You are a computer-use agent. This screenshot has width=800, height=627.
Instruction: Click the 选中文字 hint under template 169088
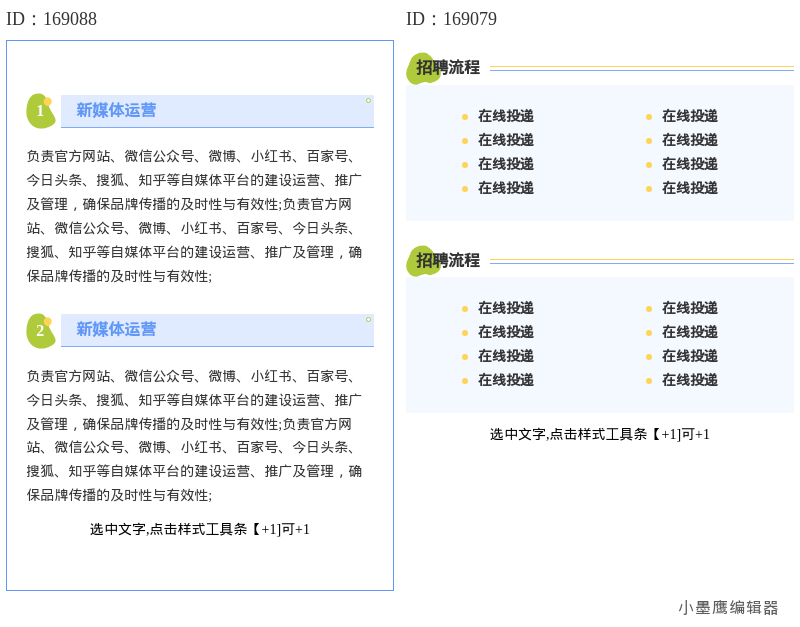click(x=200, y=529)
